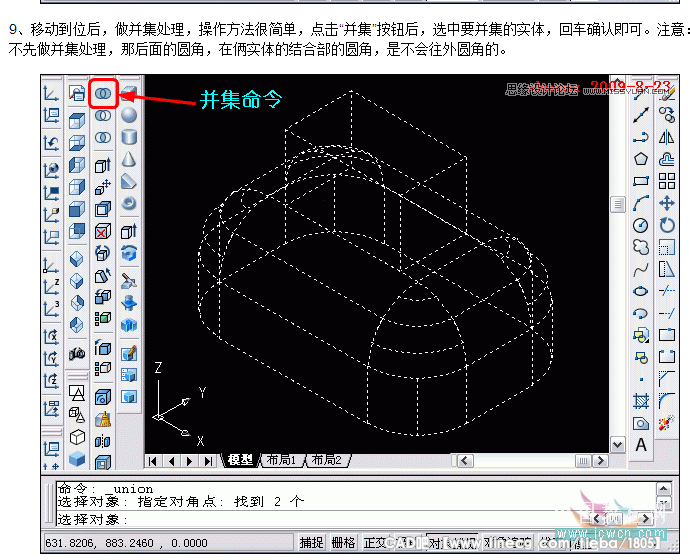Click the World UCS globe icon
Screen dimensions: 690x560
(x=51, y=170)
